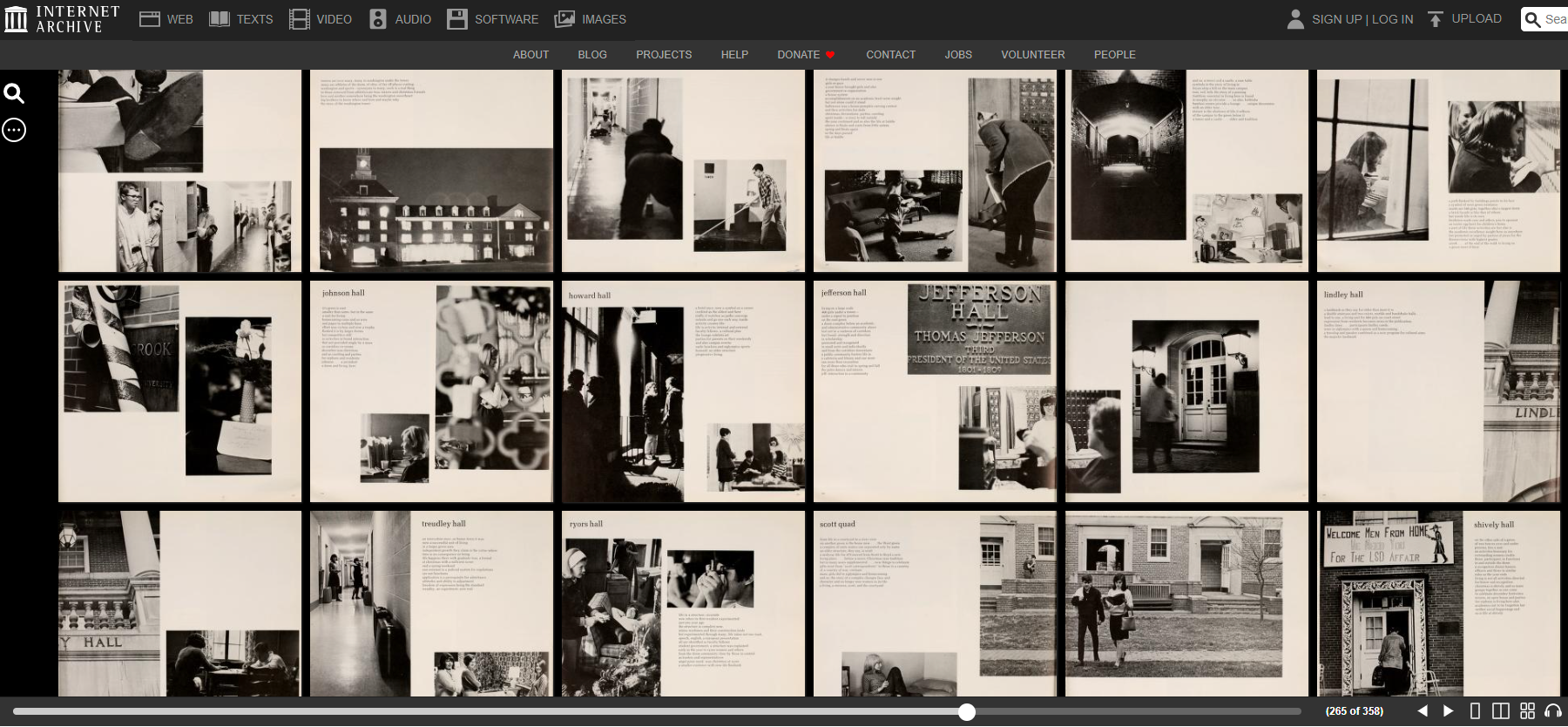Image resolution: width=1568 pixels, height=727 pixels.
Task: Open the People page
Action: 1114,54
